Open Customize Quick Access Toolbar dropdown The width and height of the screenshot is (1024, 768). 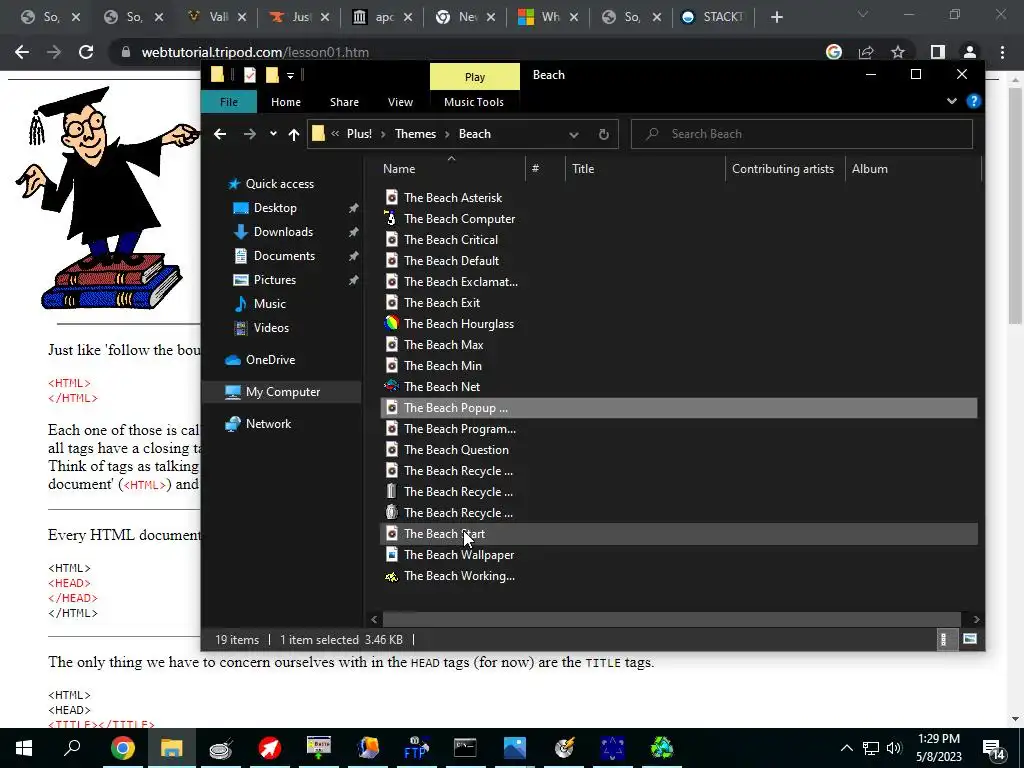(291, 76)
